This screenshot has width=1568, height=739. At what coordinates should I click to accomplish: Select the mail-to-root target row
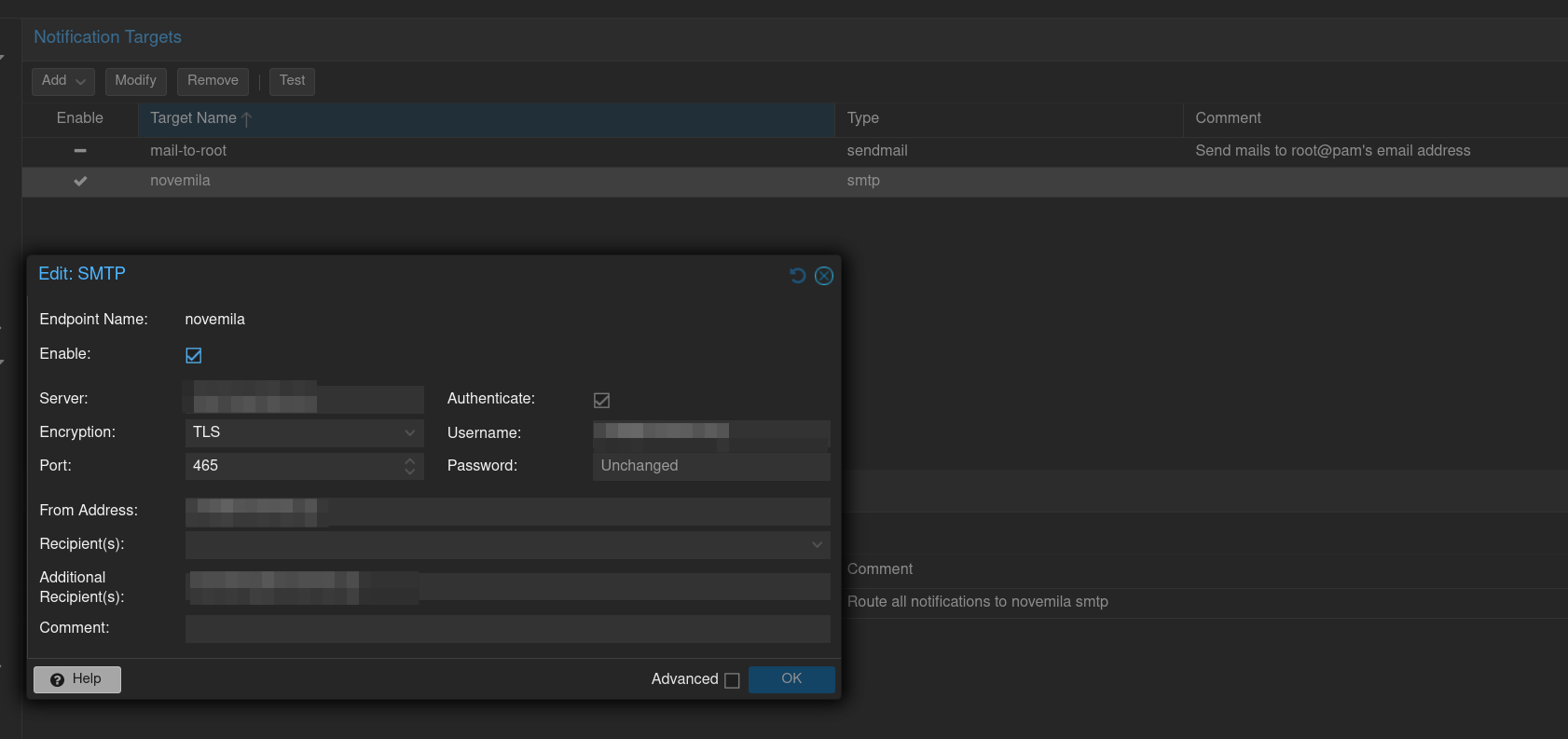coord(795,151)
